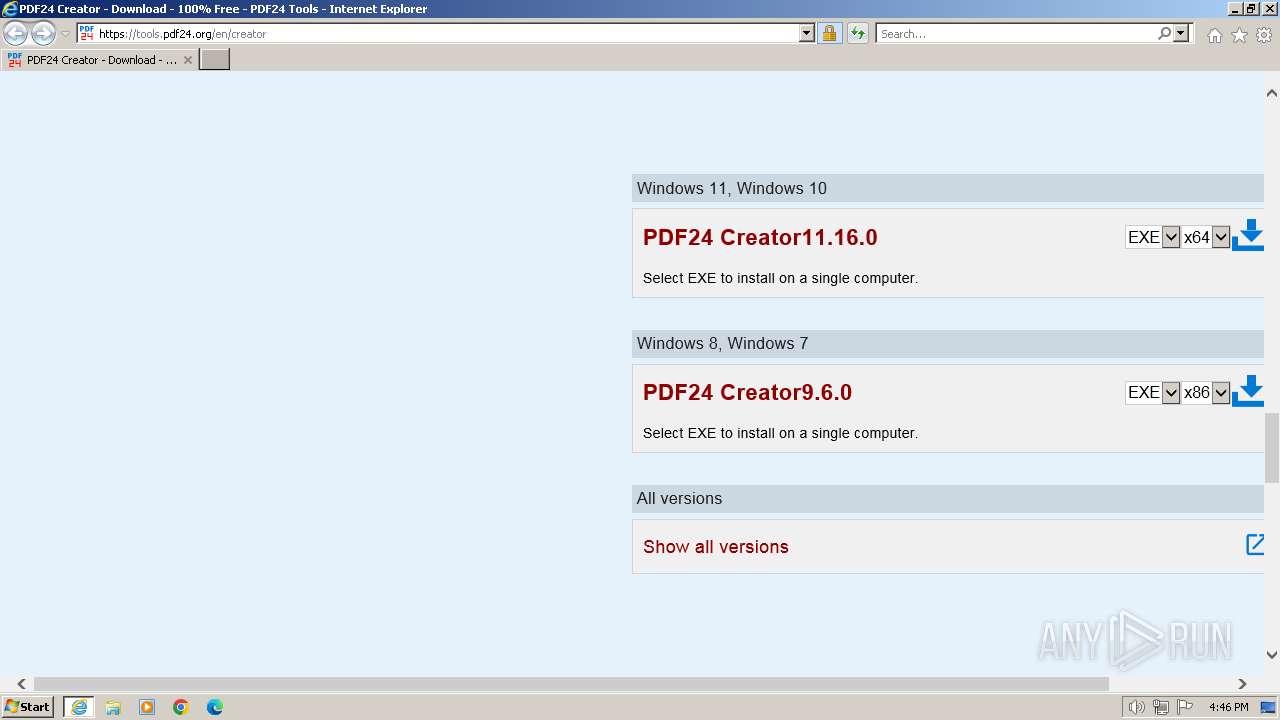Launch Google Chrome from the taskbar
The height and width of the screenshot is (720, 1280).
click(181, 707)
